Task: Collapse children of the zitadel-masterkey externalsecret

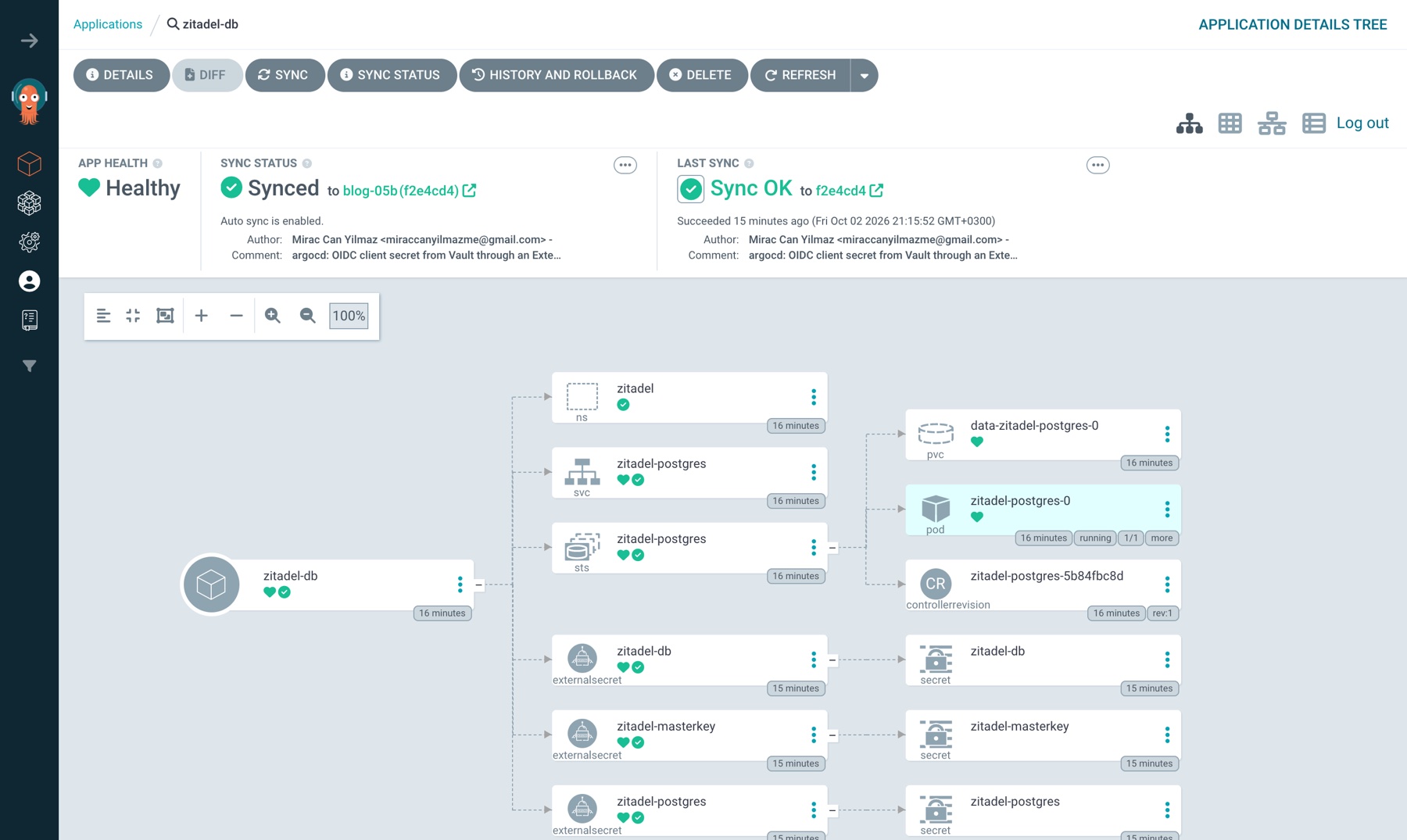Action: coord(832,735)
